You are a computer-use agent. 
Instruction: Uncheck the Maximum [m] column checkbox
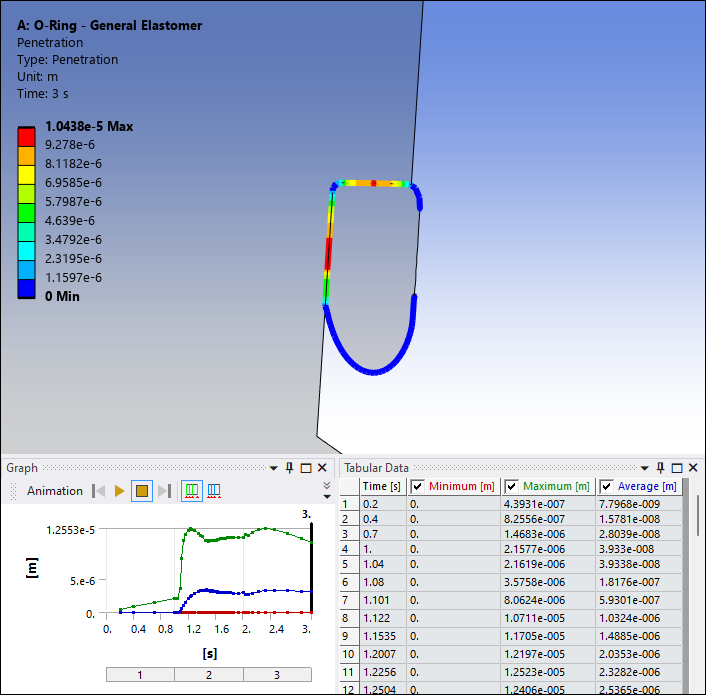point(512,486)
